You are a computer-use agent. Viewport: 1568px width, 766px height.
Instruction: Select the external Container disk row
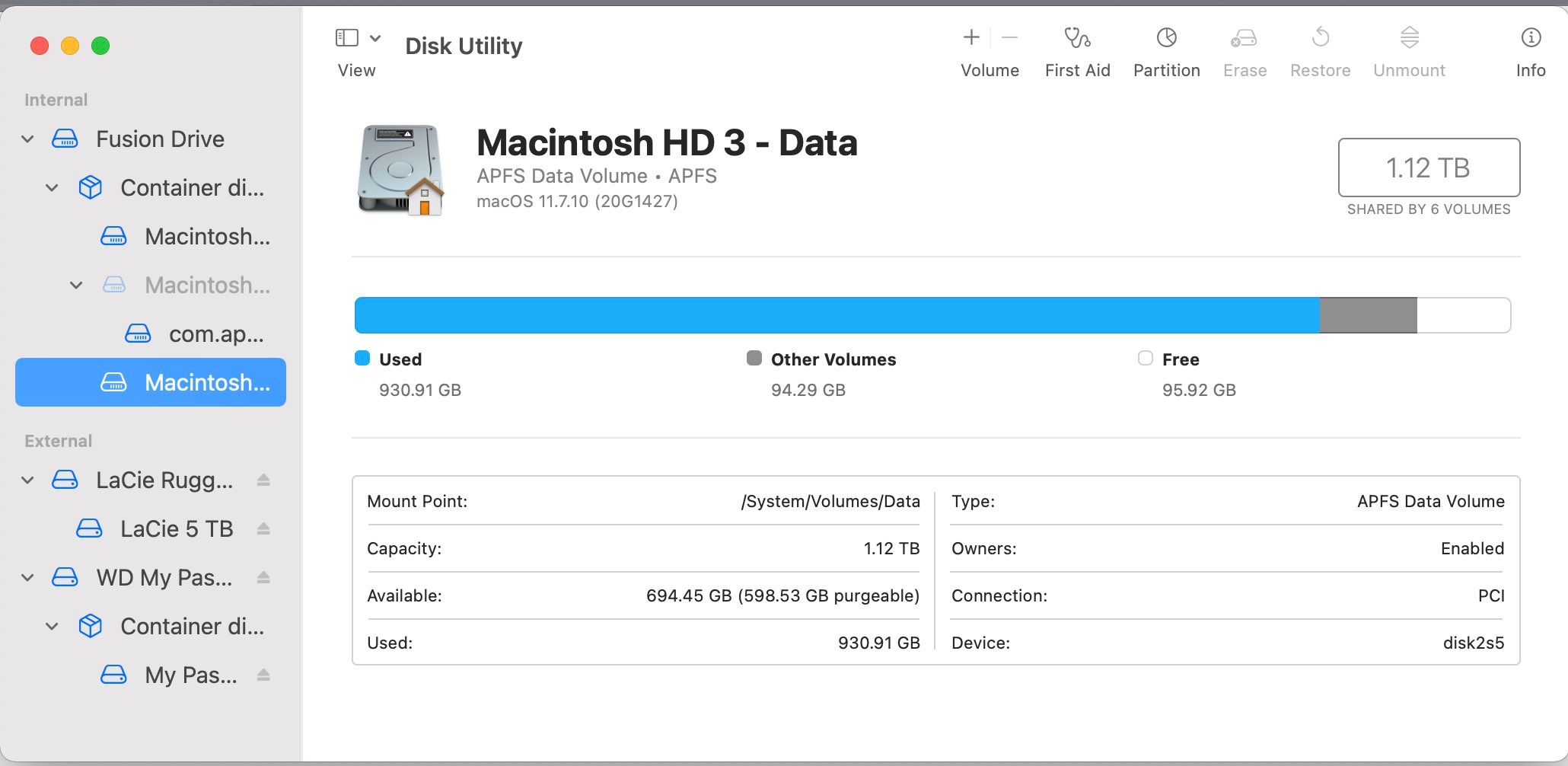[151, 627]
